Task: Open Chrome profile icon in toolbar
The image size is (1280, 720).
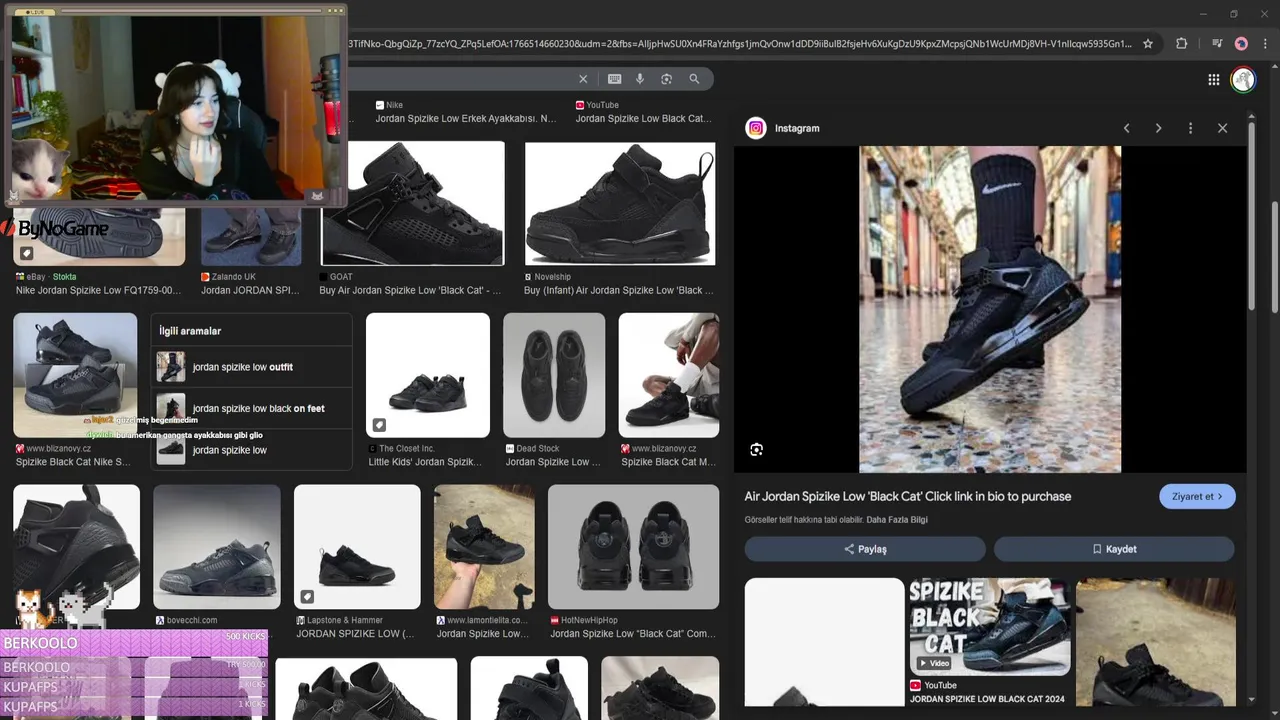Action: click(1241, 44)
